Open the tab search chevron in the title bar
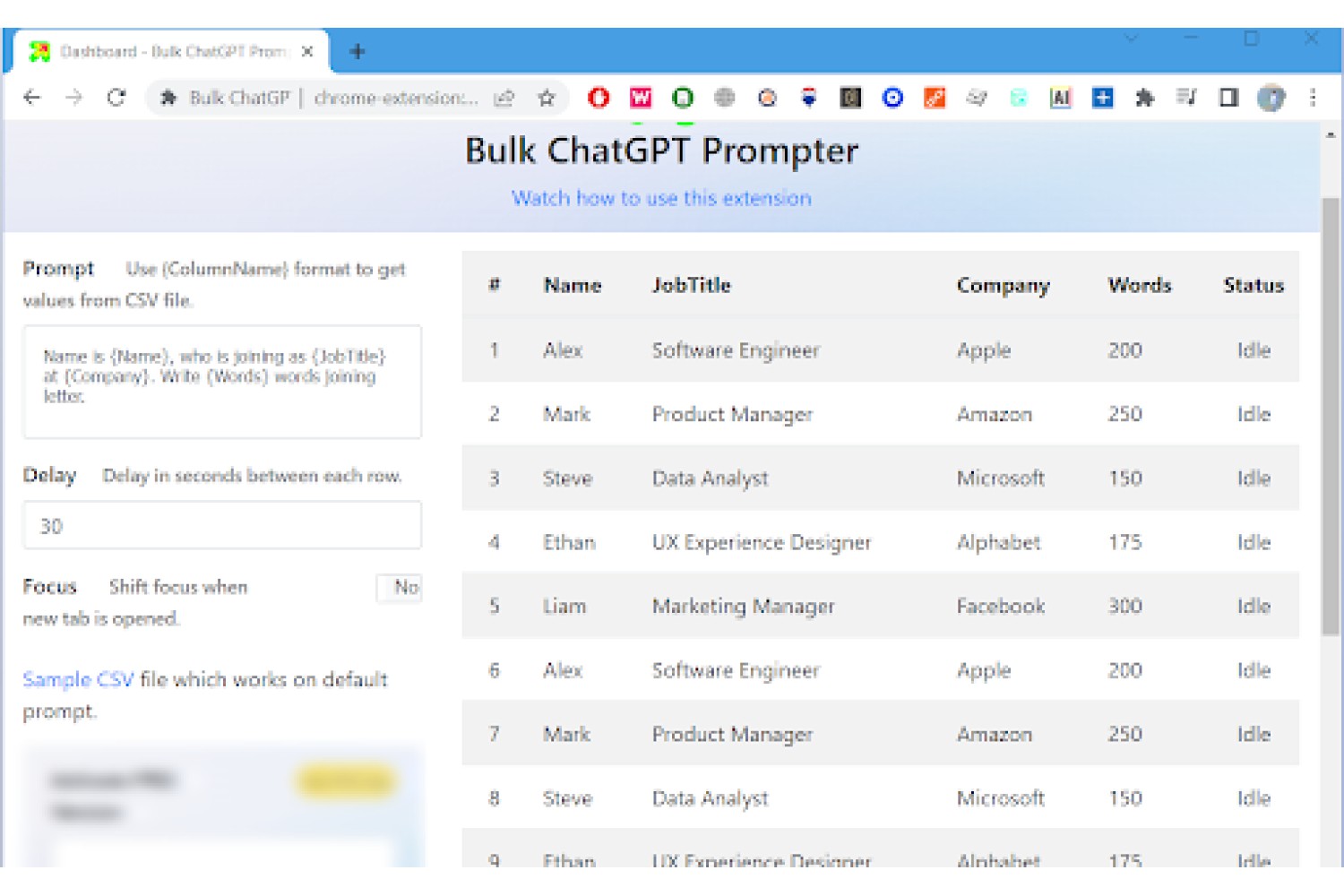Image resolution: width=1344 pixels, height=896 pixels. pos(1131,39)
